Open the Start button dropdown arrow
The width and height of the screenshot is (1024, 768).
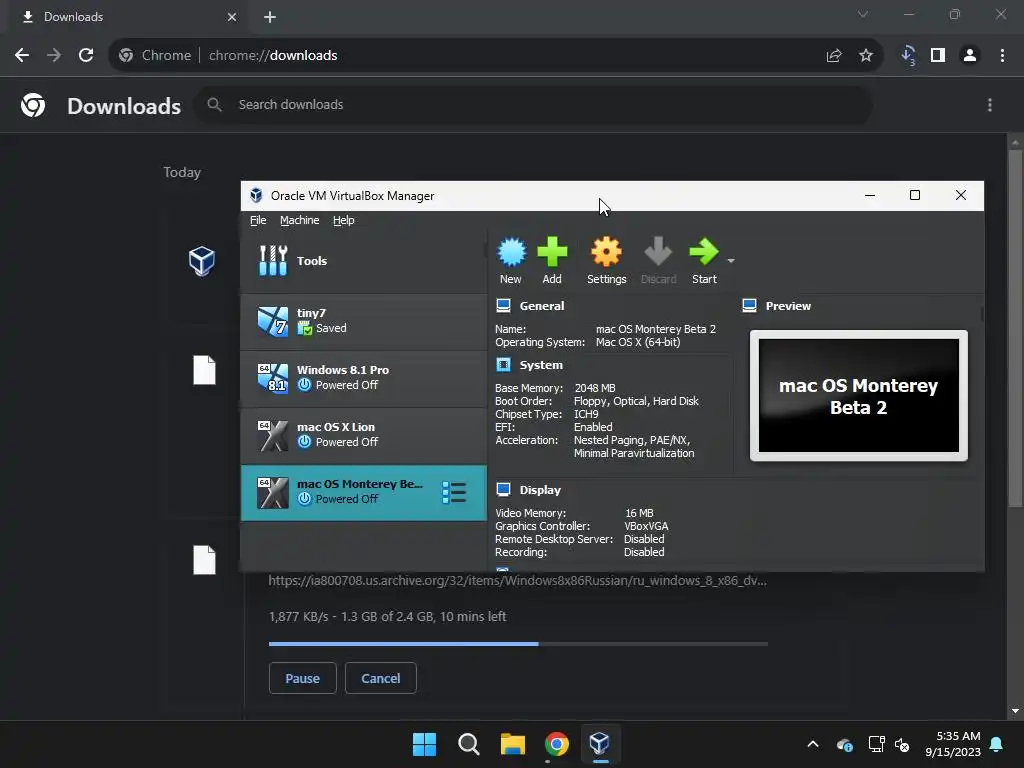coord(731,261)
